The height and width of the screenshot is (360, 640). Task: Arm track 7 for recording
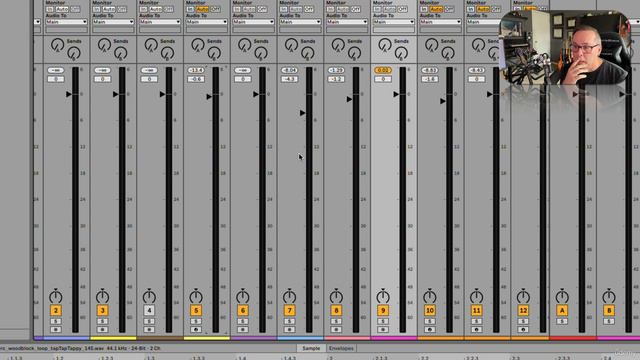(289, 329)
